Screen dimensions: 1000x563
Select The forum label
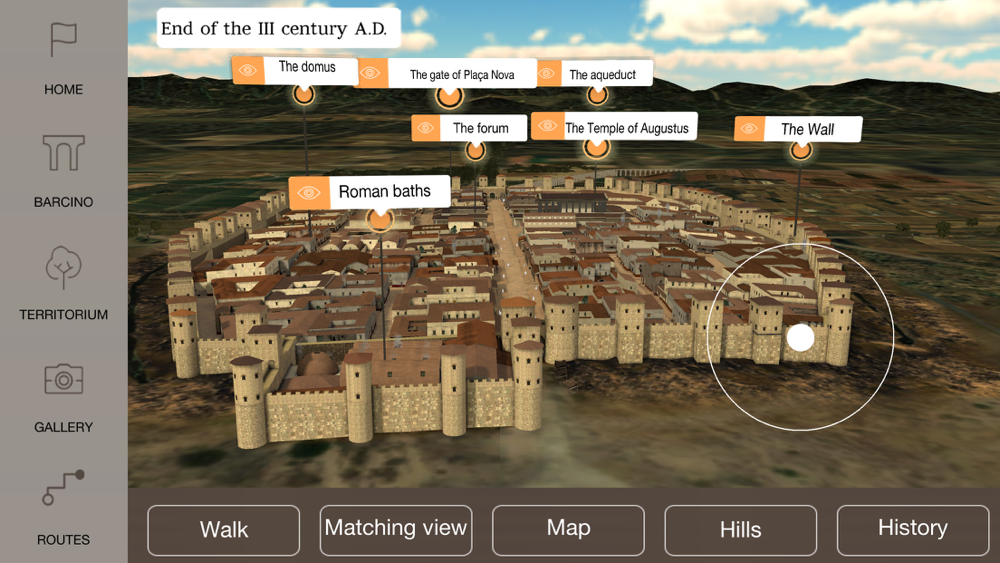point(481,128)
